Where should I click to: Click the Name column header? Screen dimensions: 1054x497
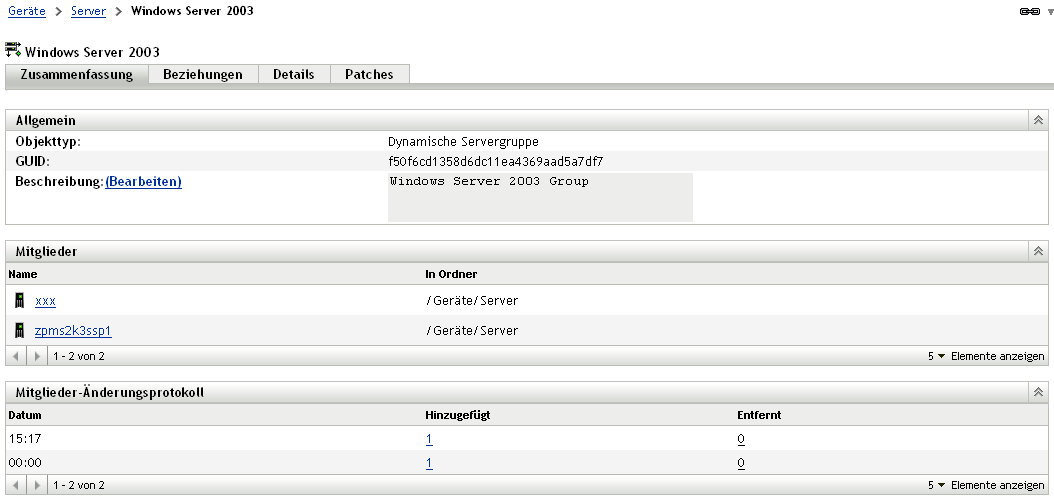pos(23,274)
